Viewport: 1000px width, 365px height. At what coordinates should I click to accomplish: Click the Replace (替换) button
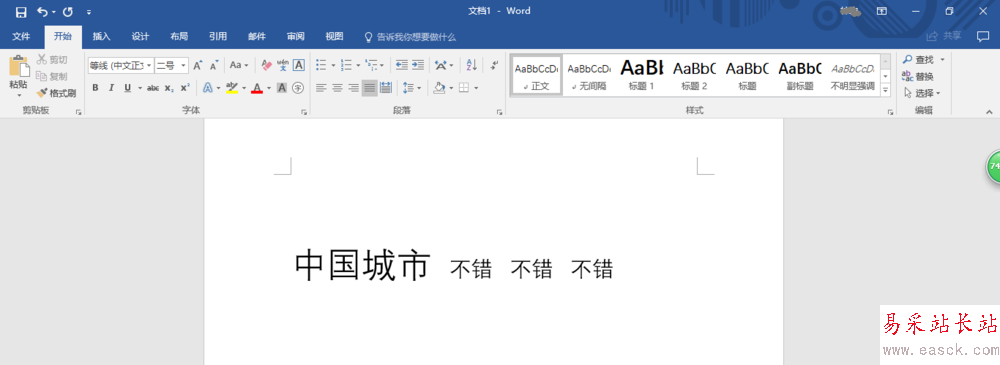[x=918, y=77]
